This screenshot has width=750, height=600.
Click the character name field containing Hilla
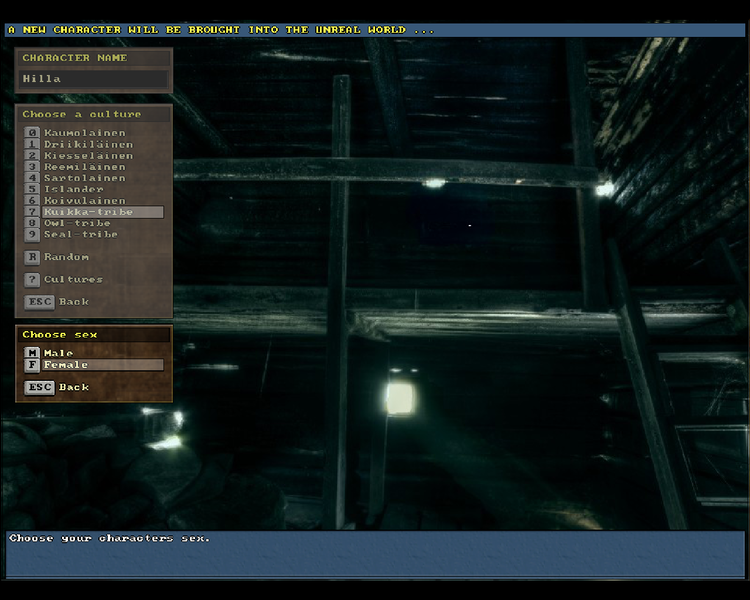(93, 79)
